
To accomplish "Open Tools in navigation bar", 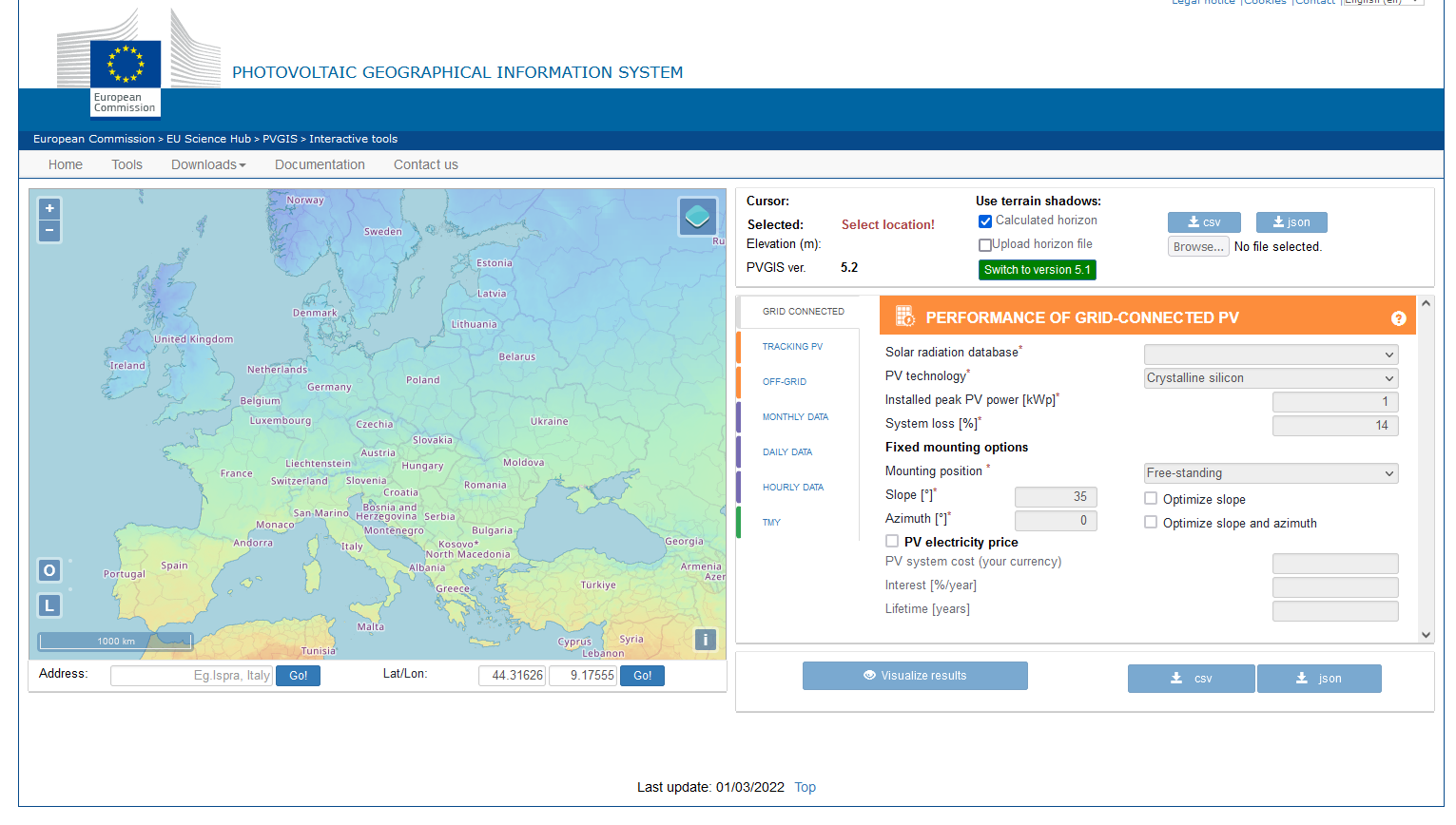I will click(126, 164).
